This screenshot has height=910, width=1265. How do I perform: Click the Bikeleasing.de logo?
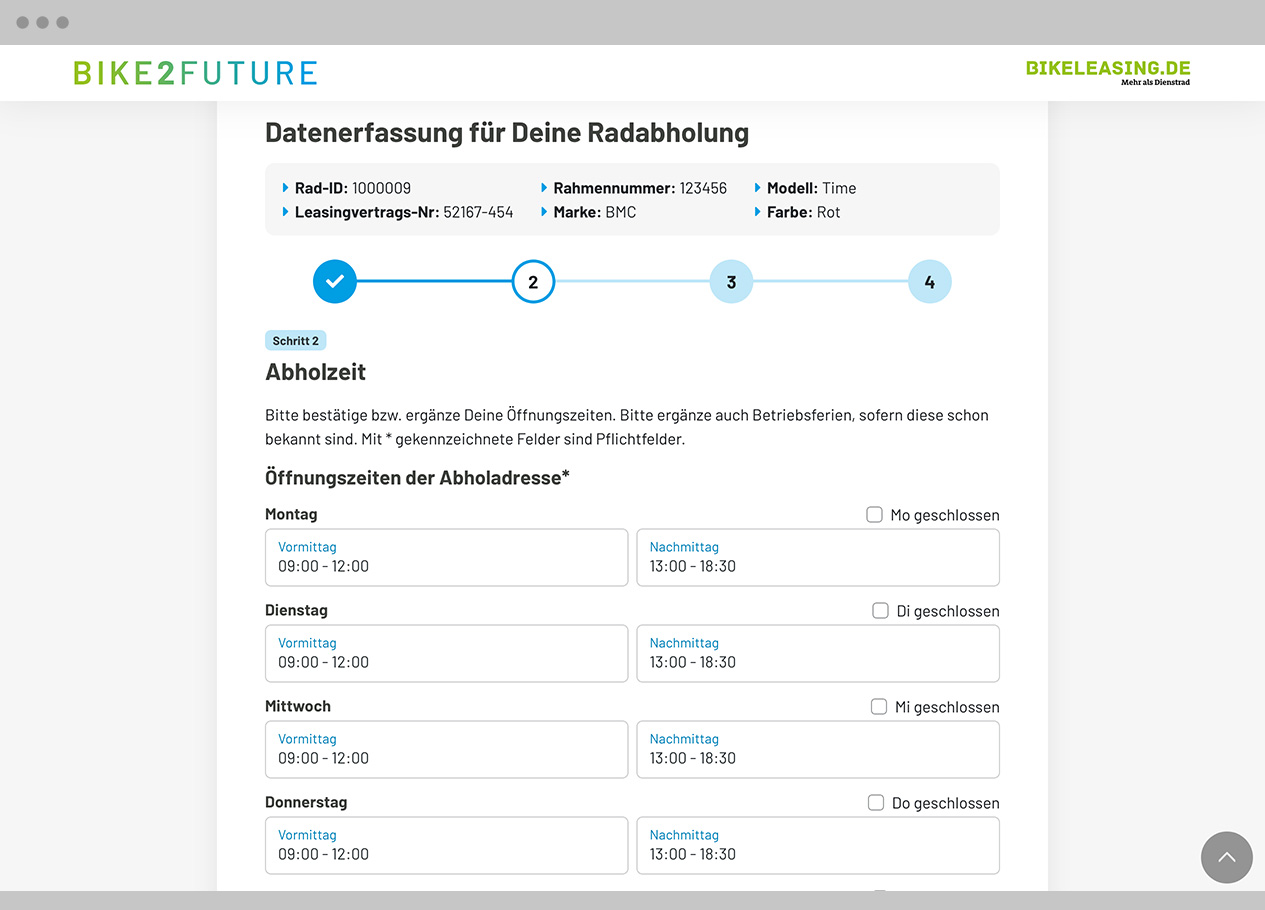(x=1107, y=71)
